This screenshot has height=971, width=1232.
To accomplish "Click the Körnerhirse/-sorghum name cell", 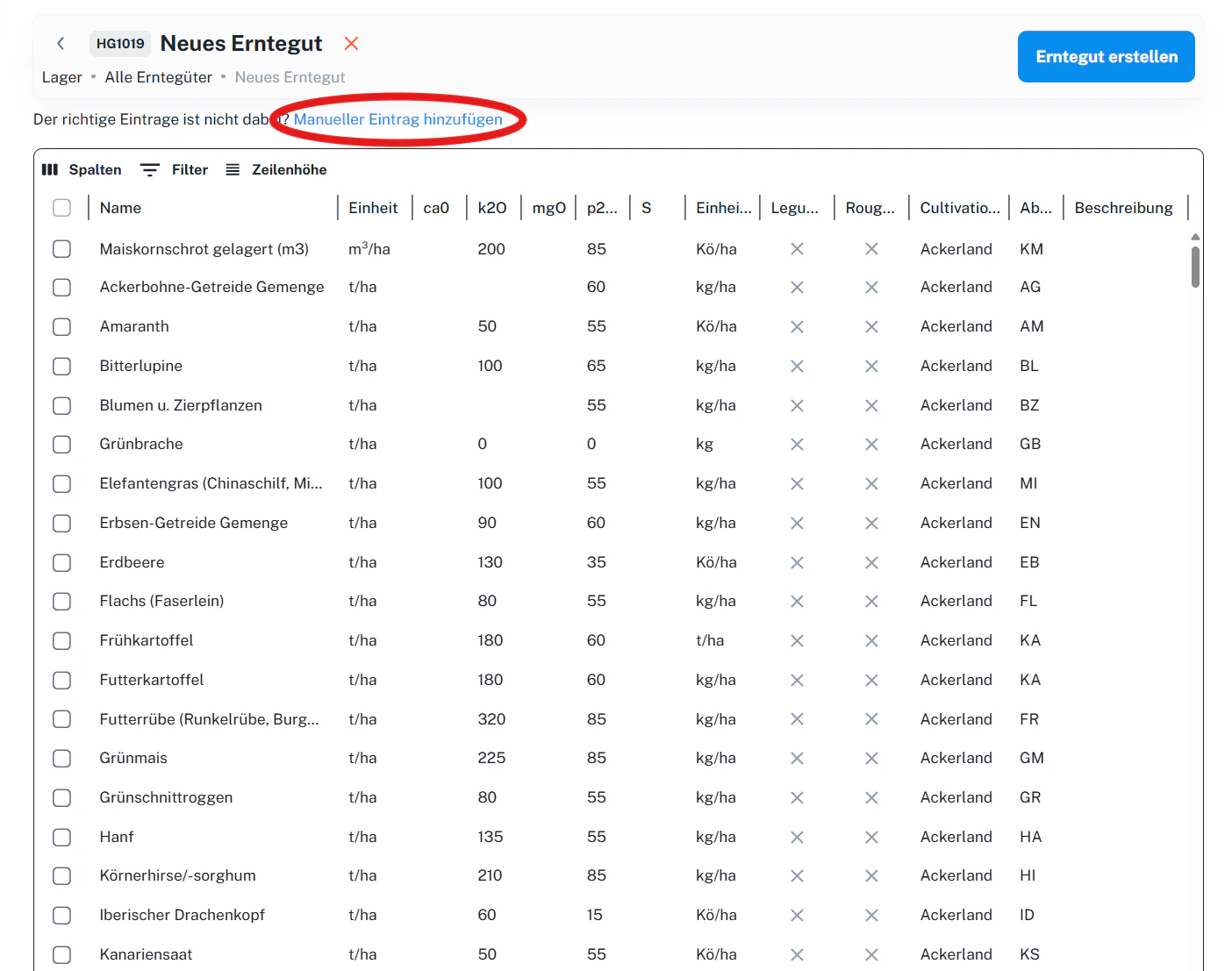I will [177, 875].
